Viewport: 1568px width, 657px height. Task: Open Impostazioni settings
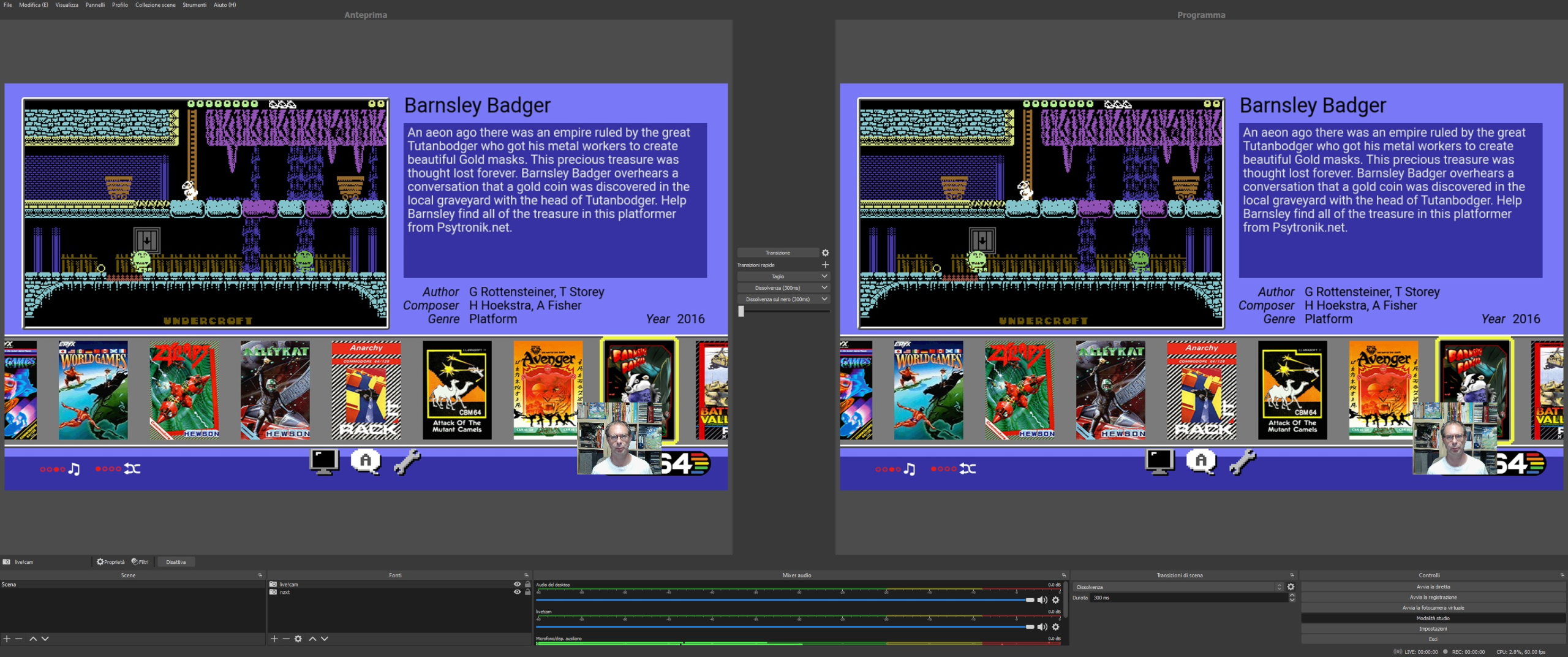1433,629
